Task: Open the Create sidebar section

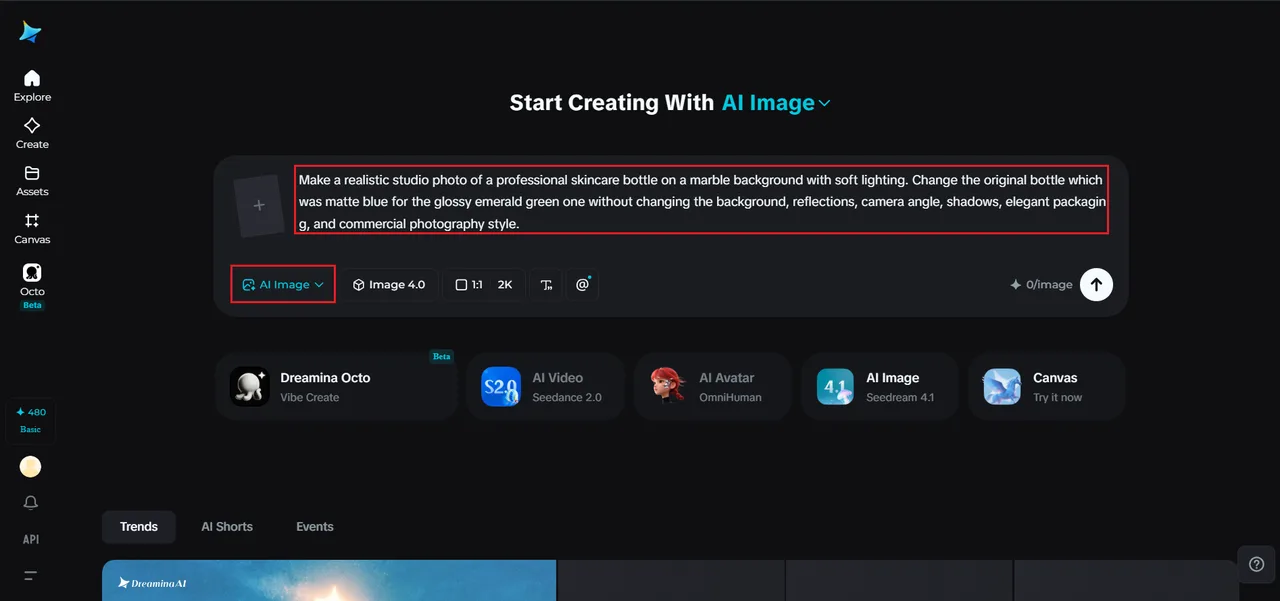Action: coord(32,133)
